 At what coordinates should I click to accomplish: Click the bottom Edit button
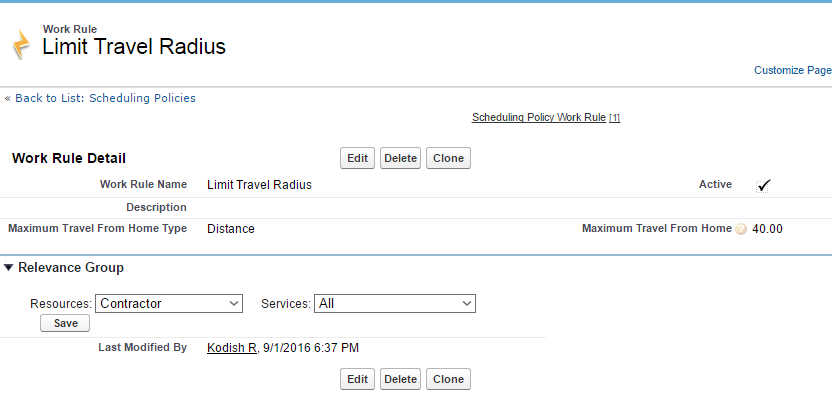click(x=357, y=379)
